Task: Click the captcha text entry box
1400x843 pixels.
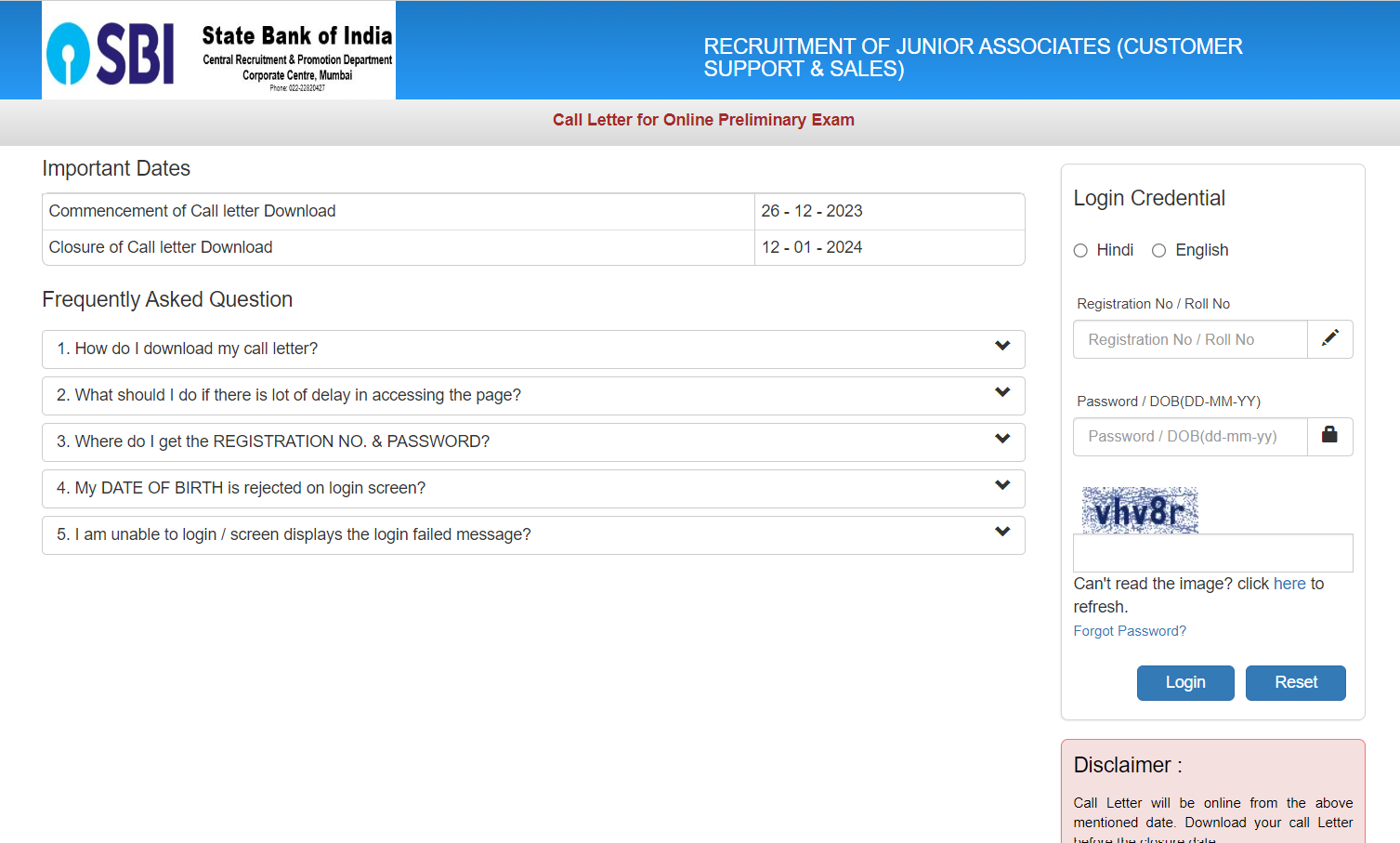Action: [1213, 553]
